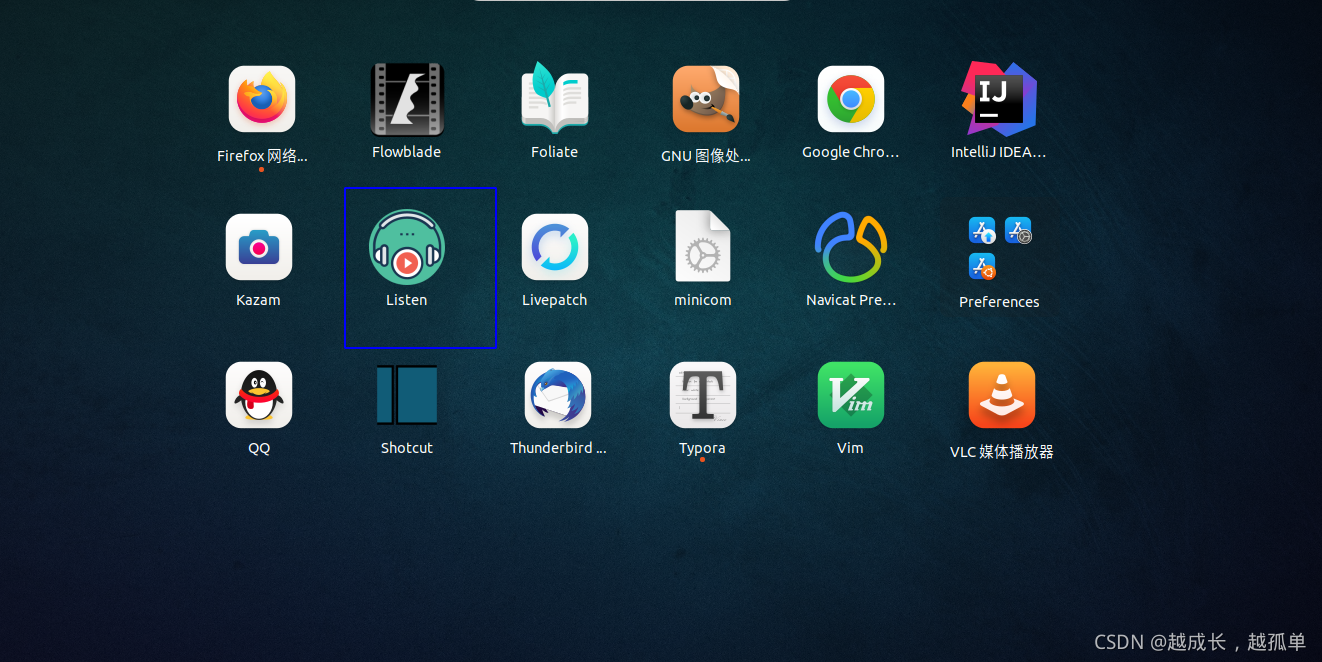
Task: Click the 'IntelliJ IDEA...' label
Action: [999, 152]
